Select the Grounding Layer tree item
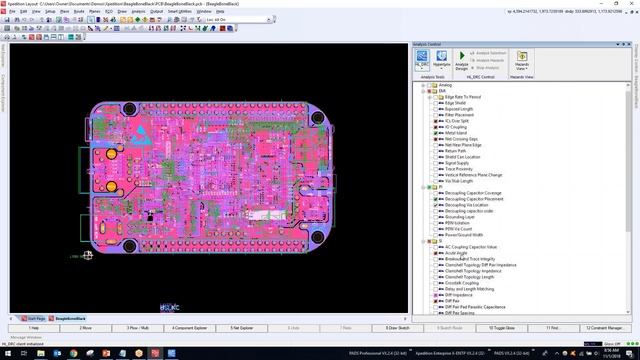 [x=460, y=217]
